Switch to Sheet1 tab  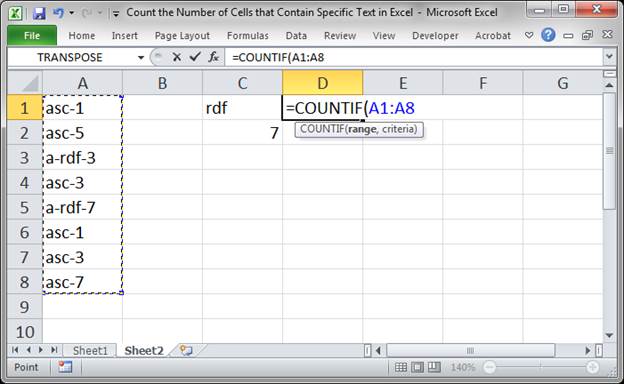click(x=90, y=351)
